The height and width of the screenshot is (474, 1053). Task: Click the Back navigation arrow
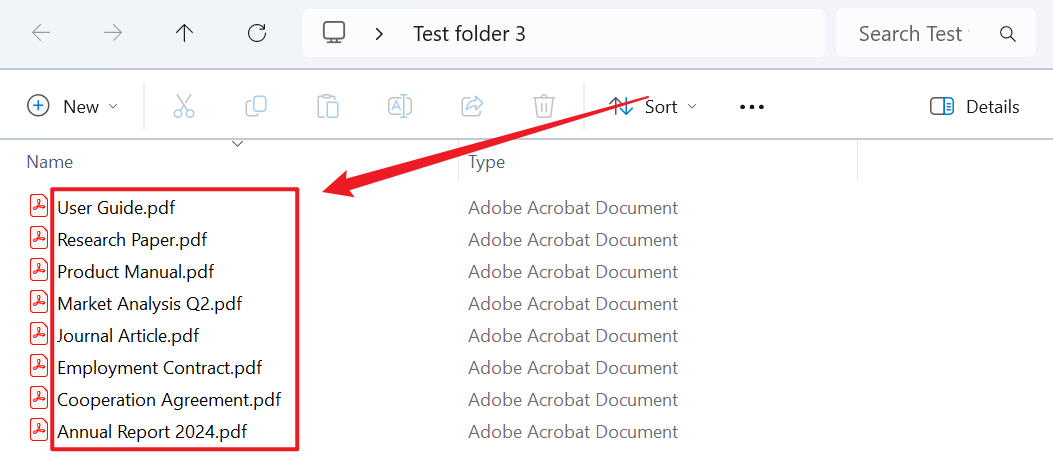pyautogui.click(x=41, y=33)
